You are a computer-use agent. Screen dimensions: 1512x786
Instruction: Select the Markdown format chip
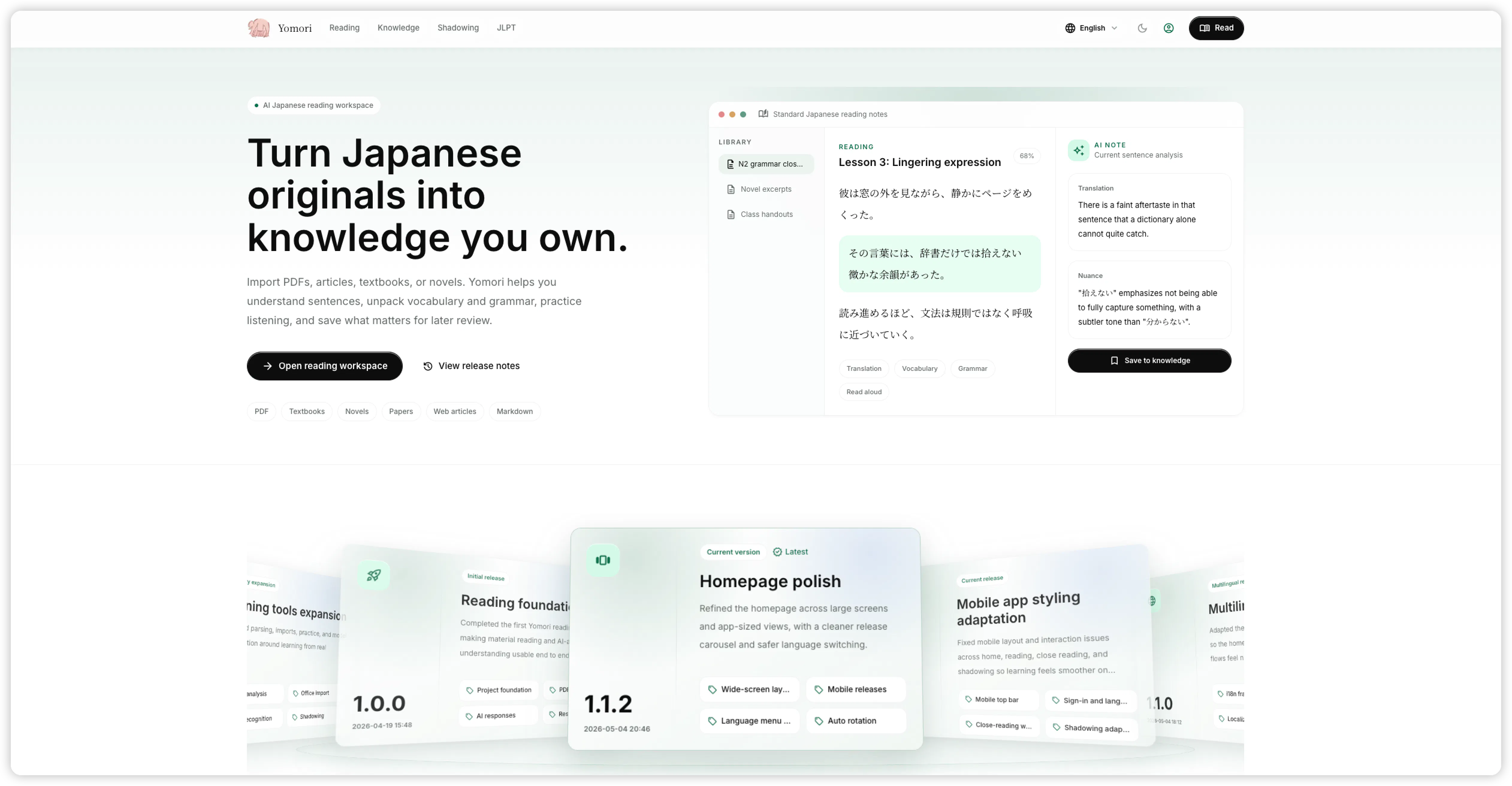[x=515, y=411]
